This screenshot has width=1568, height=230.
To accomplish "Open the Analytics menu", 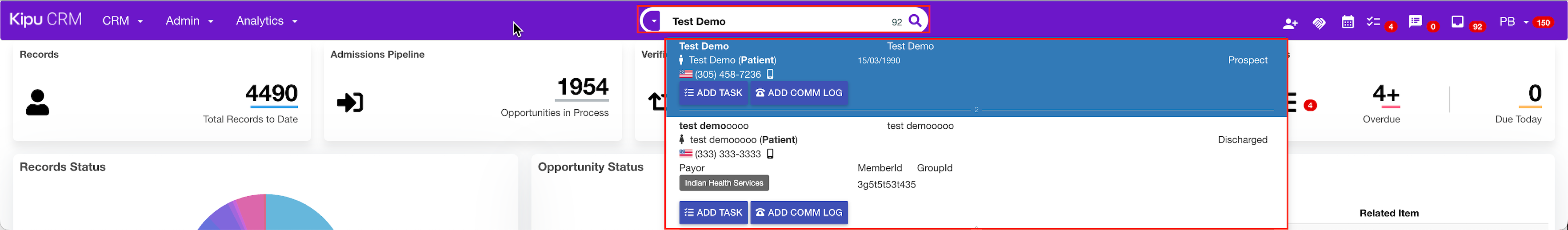I will (267, 21).
